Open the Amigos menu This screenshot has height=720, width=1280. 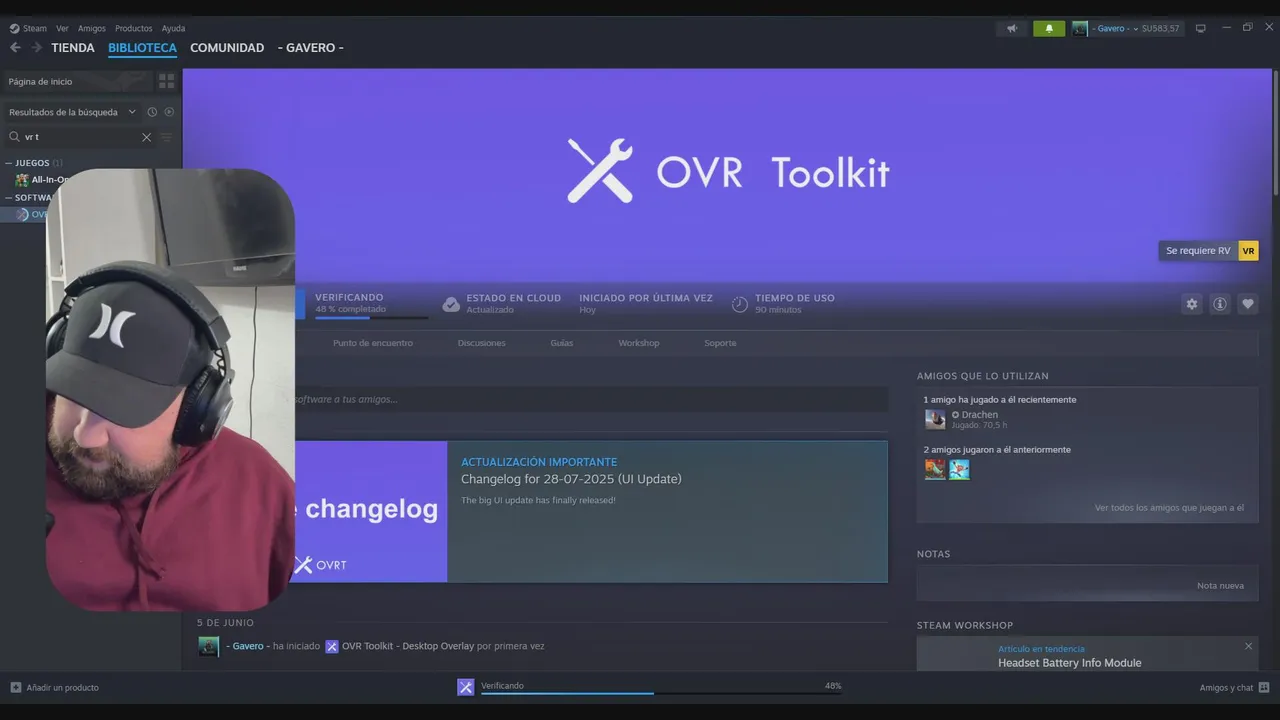(x=91, y=28)
